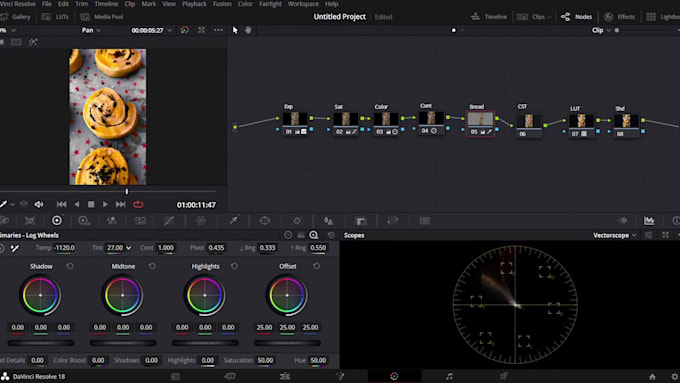Viewport: 680px width, 383px height.
Task: Toggle the Media Pool panel
Action: [x=102, y=17]
